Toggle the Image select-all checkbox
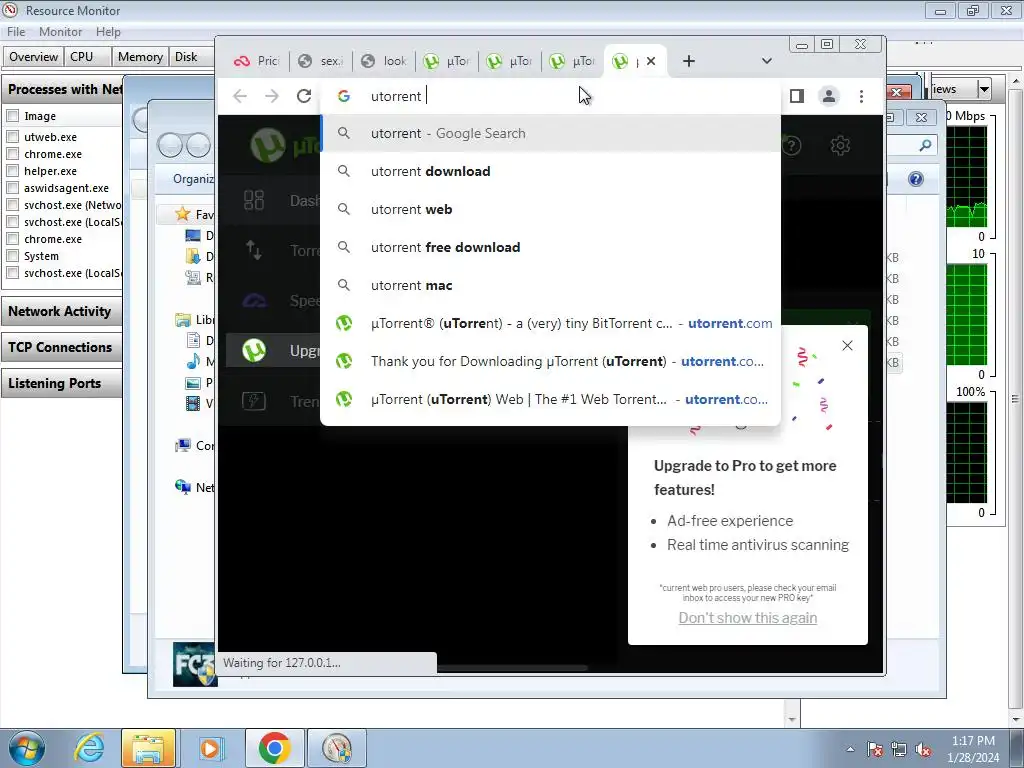This screenshot has width=1024, height=768. (x=12, y=116)
